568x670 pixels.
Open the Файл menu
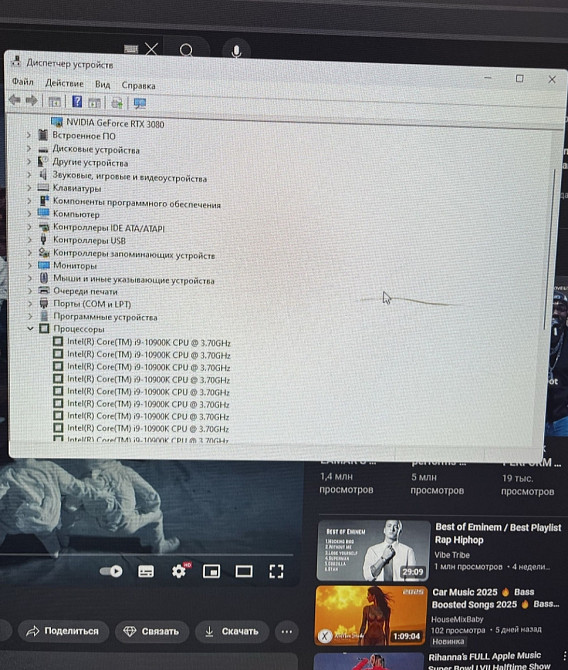tap(22, 81)
